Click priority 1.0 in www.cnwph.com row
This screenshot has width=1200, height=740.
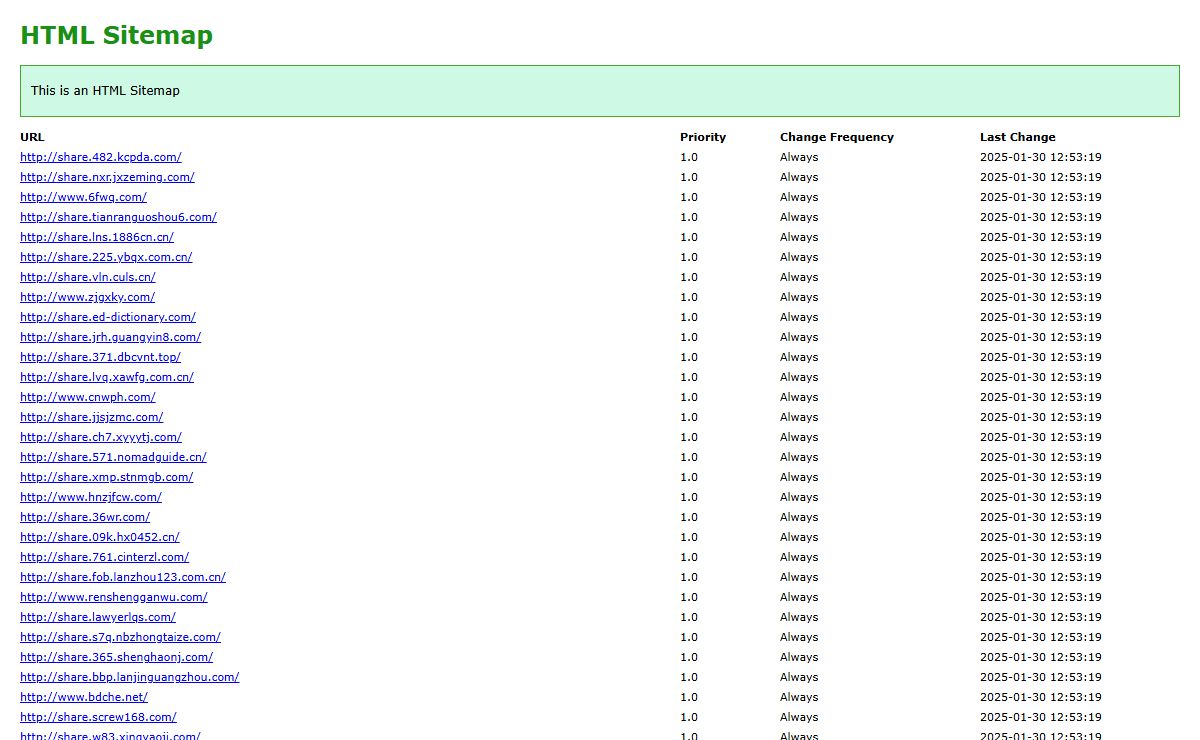(x=689, y=397)
